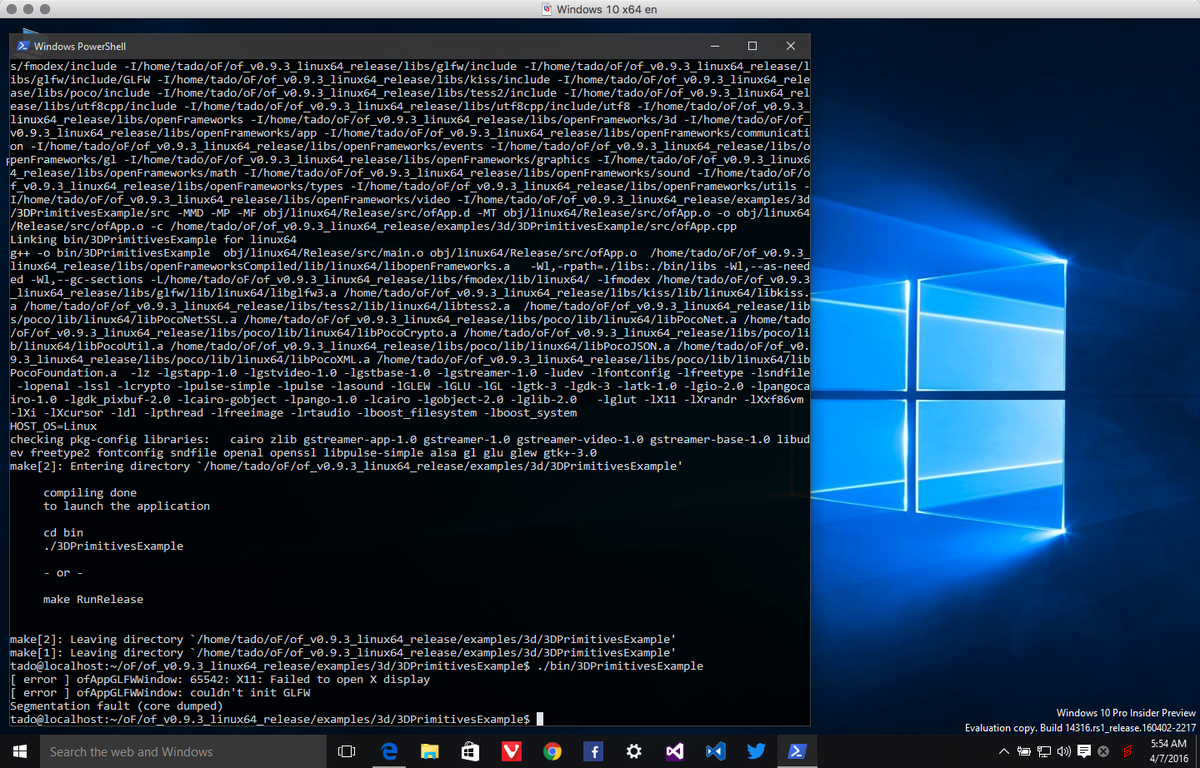Click 'Linking bin/3DPrimitivesExample for linux64' line
Screen dimensions: 1200x768
153,240
